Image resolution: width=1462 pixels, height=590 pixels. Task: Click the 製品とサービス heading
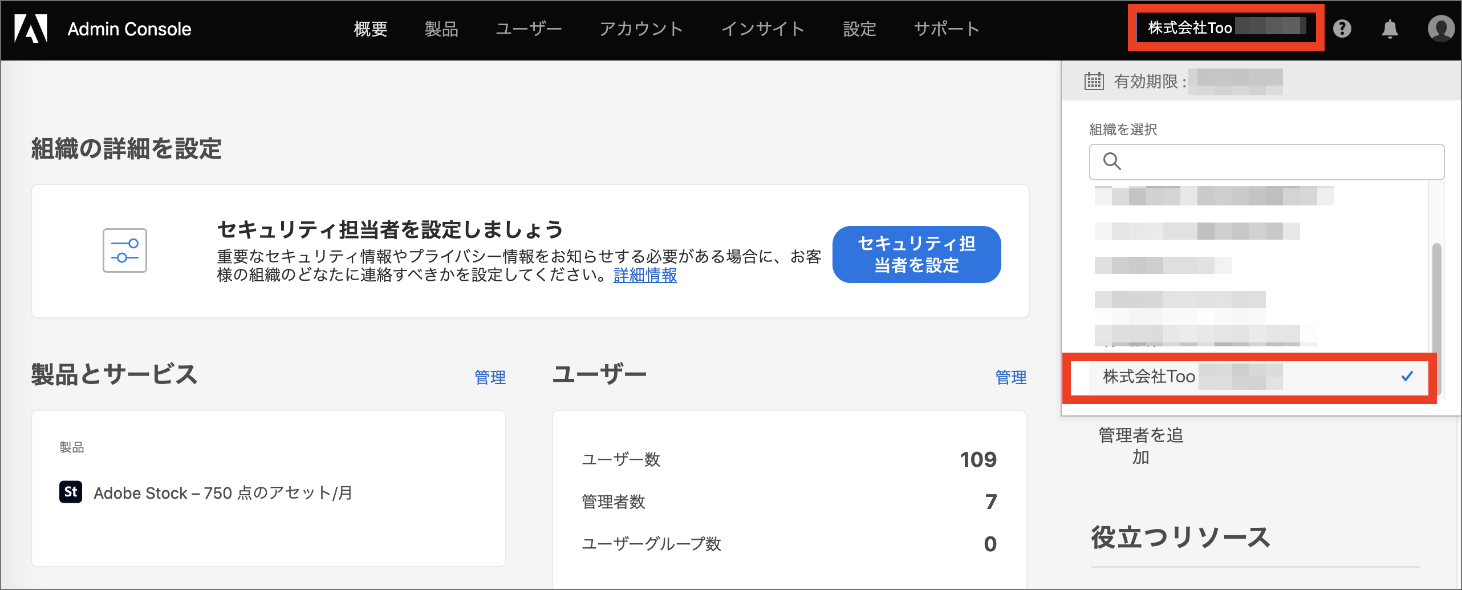[x=115, y=374]
